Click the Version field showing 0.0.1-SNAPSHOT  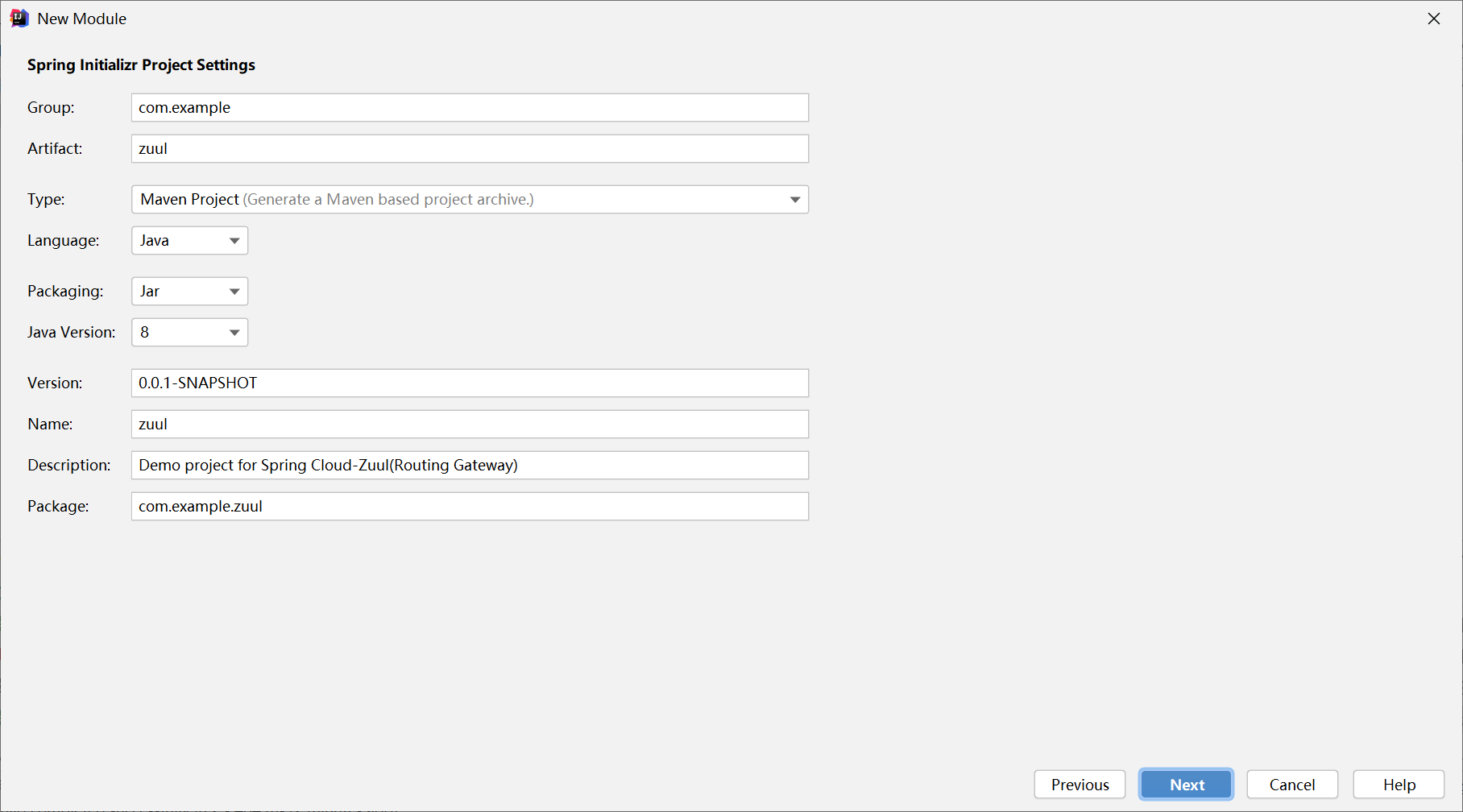(x=470, y=383)
